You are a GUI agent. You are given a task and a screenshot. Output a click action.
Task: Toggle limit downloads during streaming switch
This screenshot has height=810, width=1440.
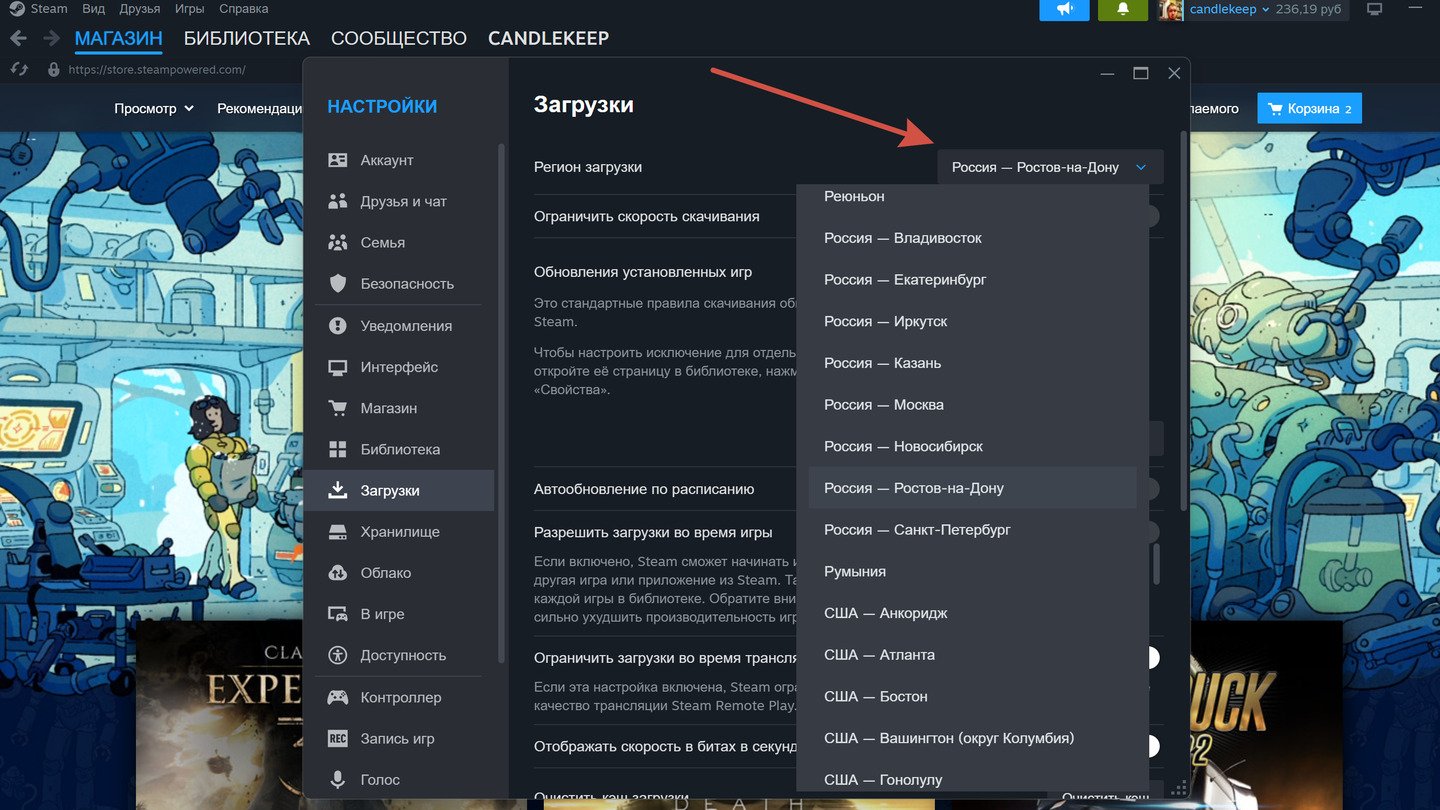coord(1151,658)
